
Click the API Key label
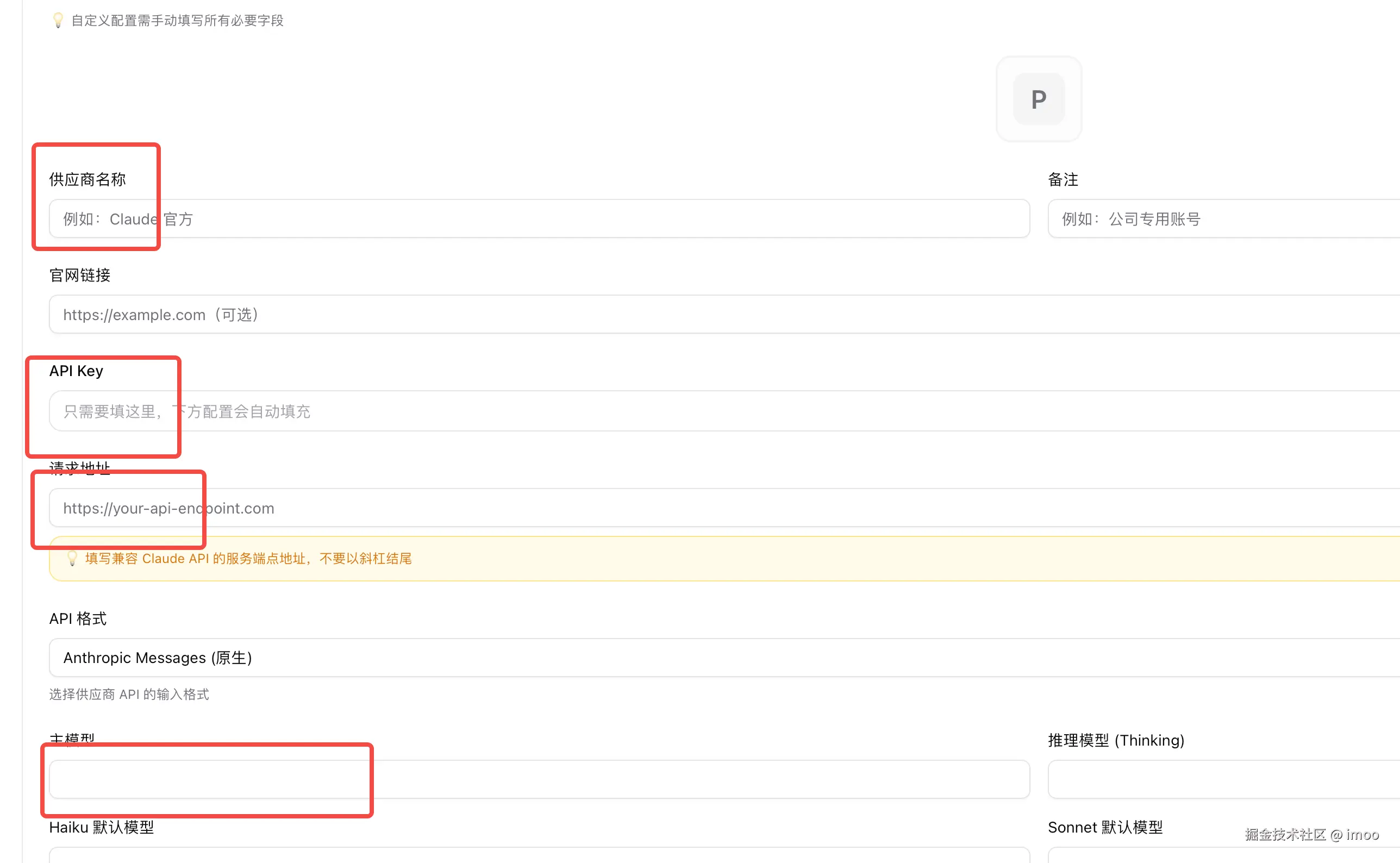coord(76,371)
